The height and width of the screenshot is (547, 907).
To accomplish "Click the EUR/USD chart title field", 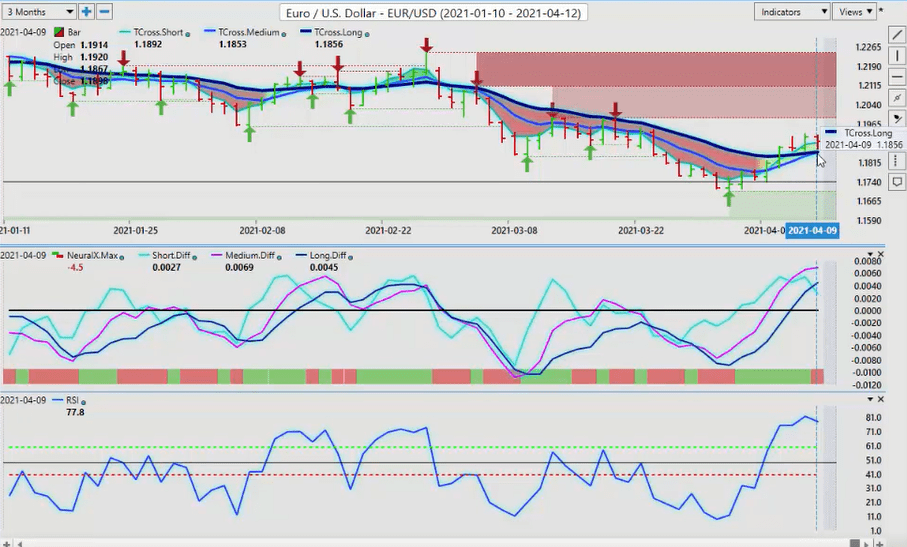I will [x=433, y=12].
